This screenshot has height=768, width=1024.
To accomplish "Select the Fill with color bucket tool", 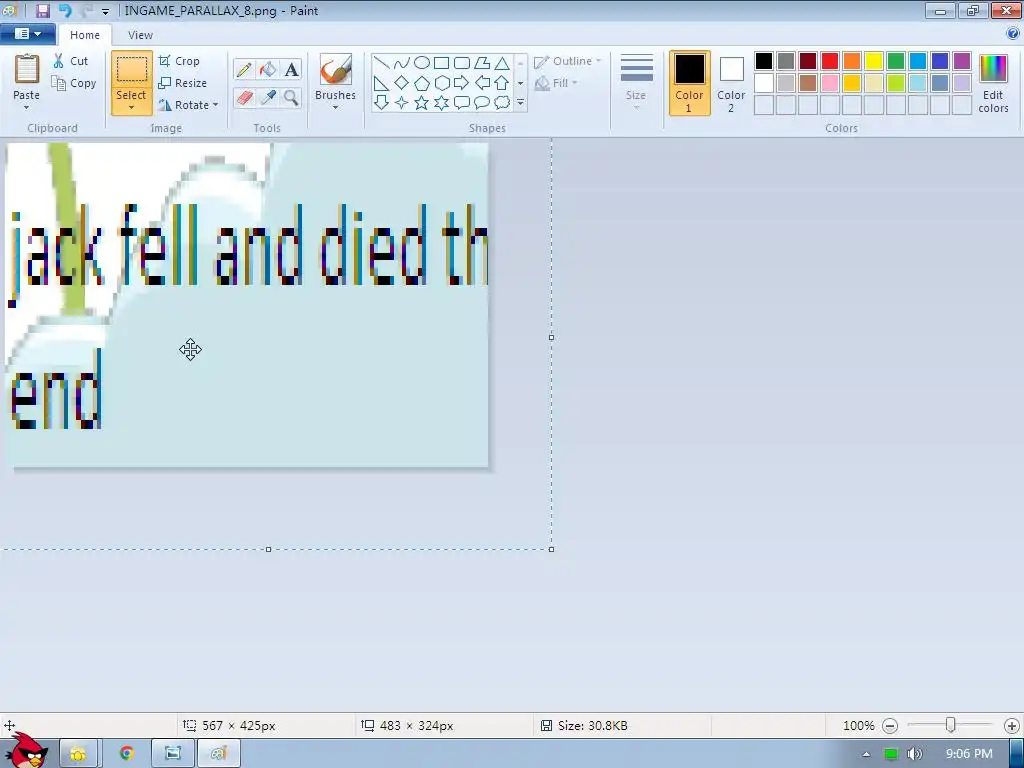I will pos(268,69).
